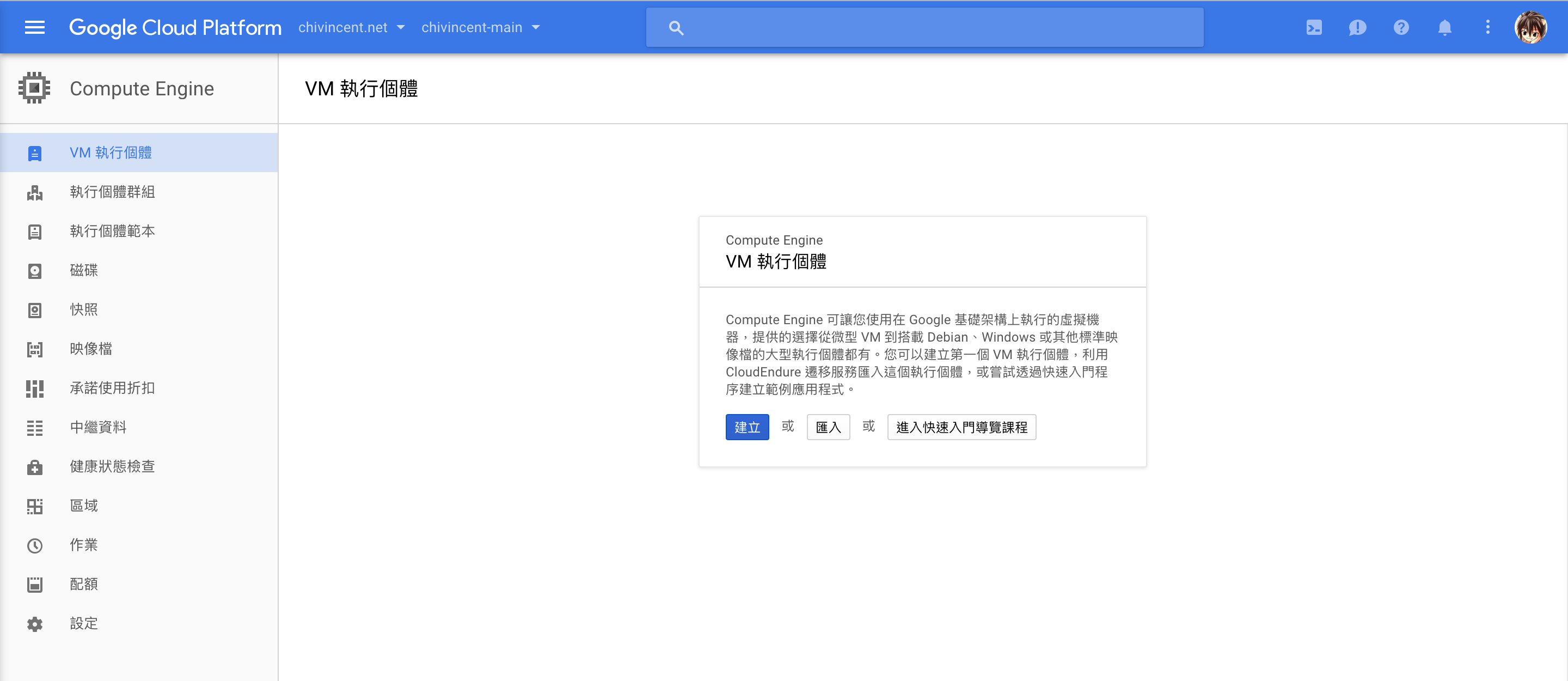Click the 映像檔 image icon
This screenshot has width=1568, height=681.
tap(35, 349)
